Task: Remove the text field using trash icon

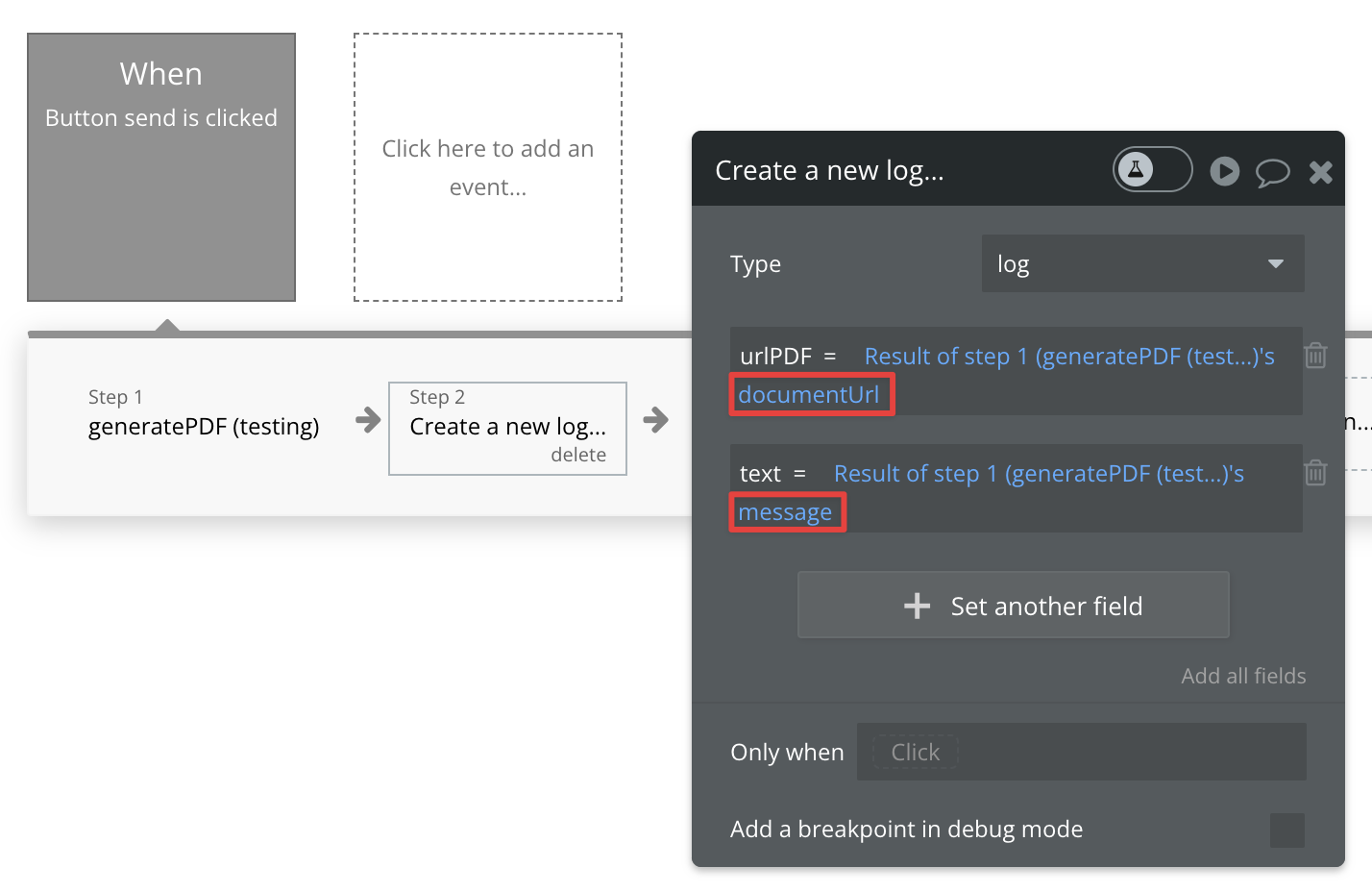Action: point(1315,473)
